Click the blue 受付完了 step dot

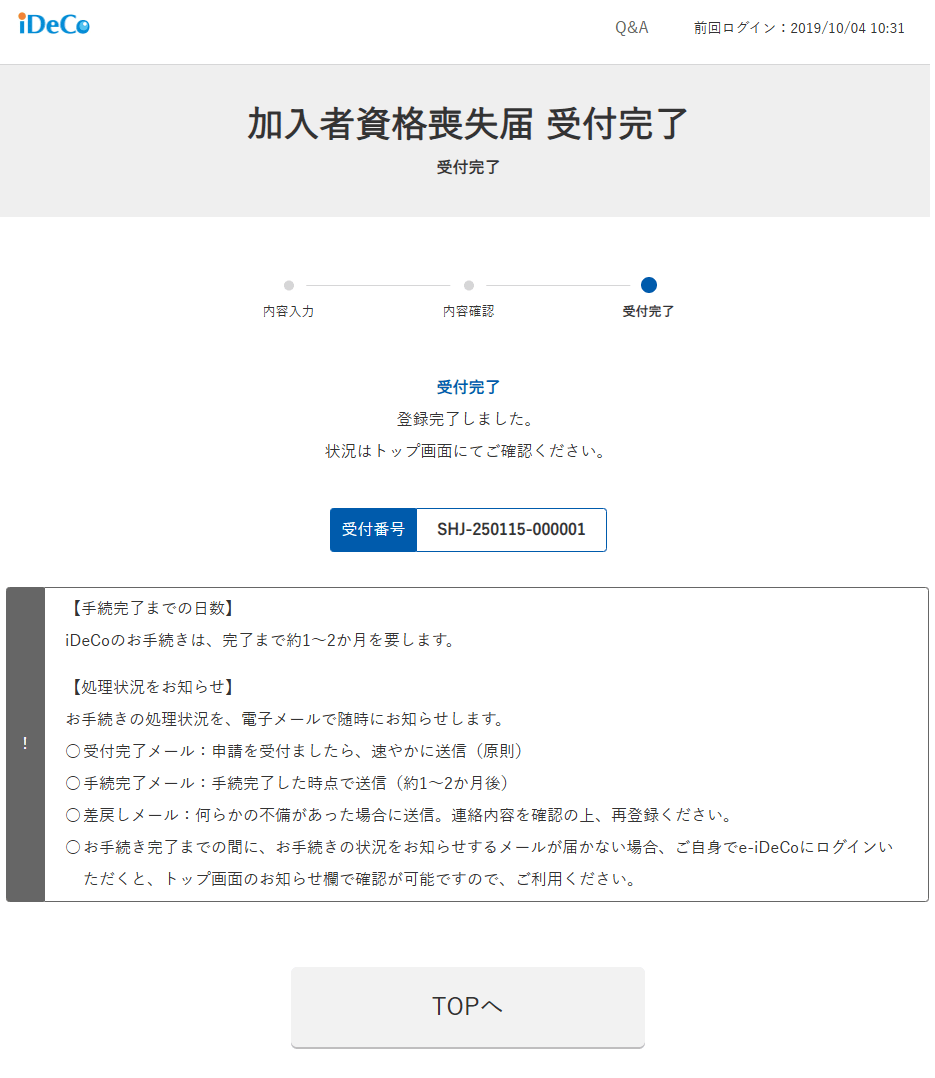click(649, 285)
